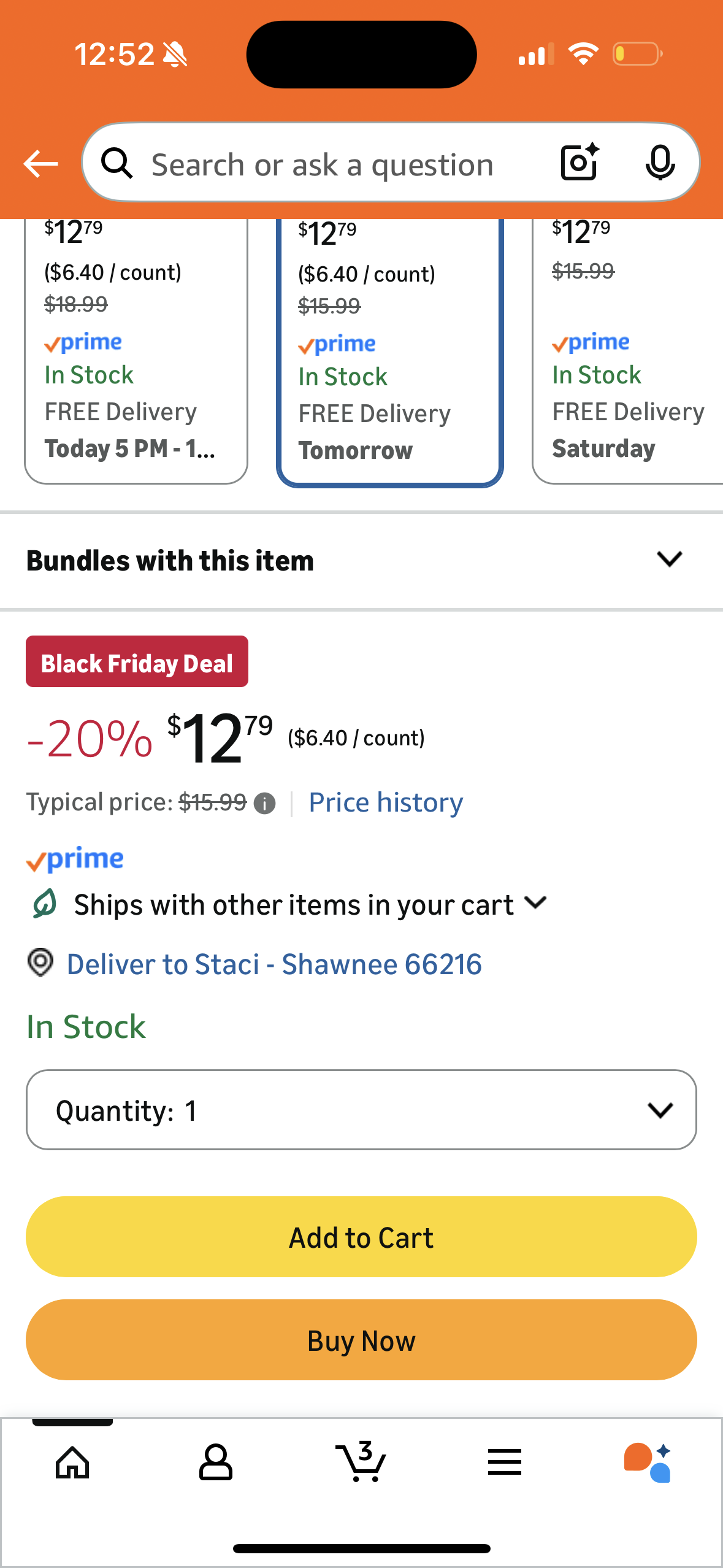
Task: Open the Home tab
Action: (x=72, y=1462)
